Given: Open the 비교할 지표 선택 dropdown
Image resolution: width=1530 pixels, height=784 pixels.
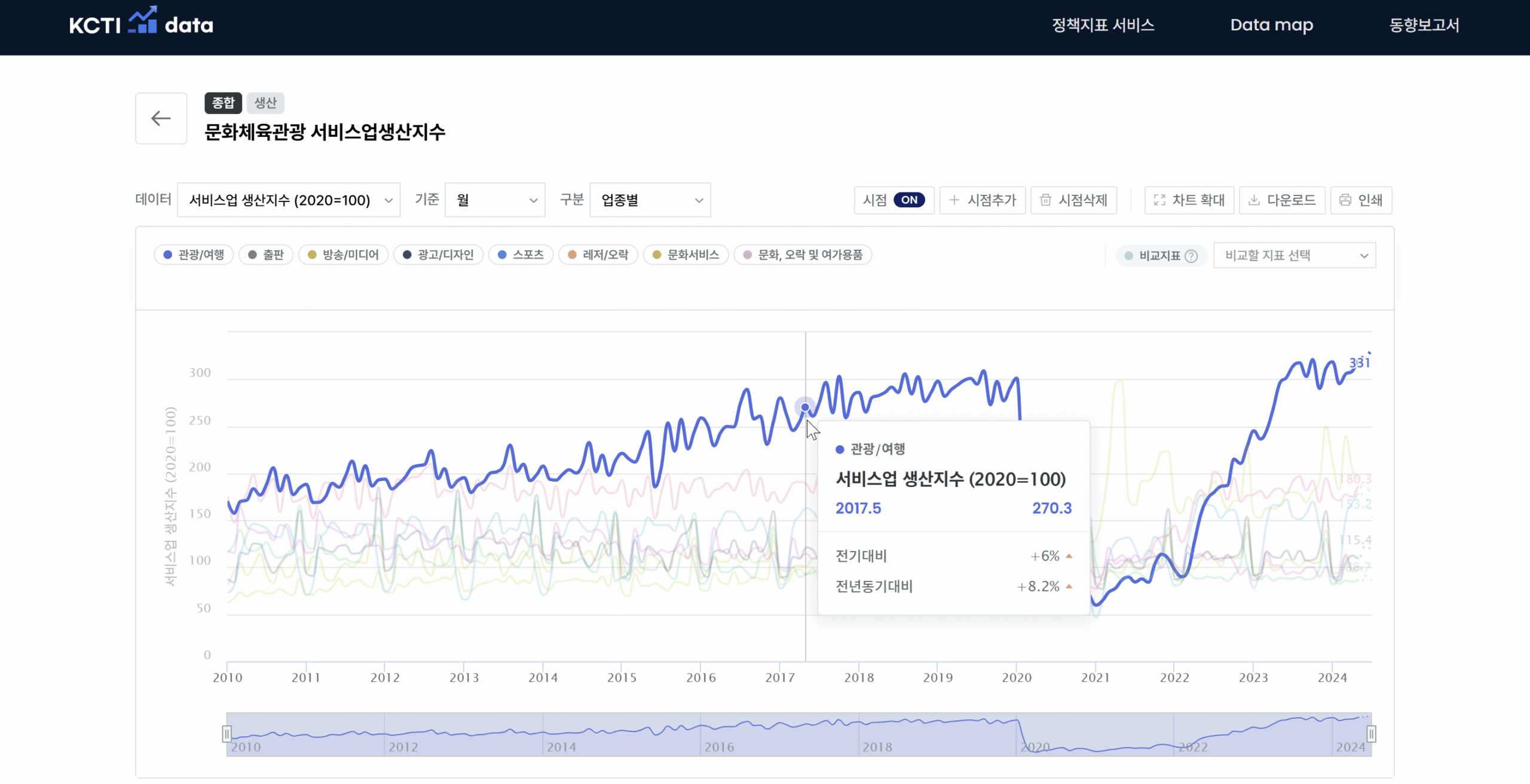Looking at the screenshot, I should [x=1295, y=256].
